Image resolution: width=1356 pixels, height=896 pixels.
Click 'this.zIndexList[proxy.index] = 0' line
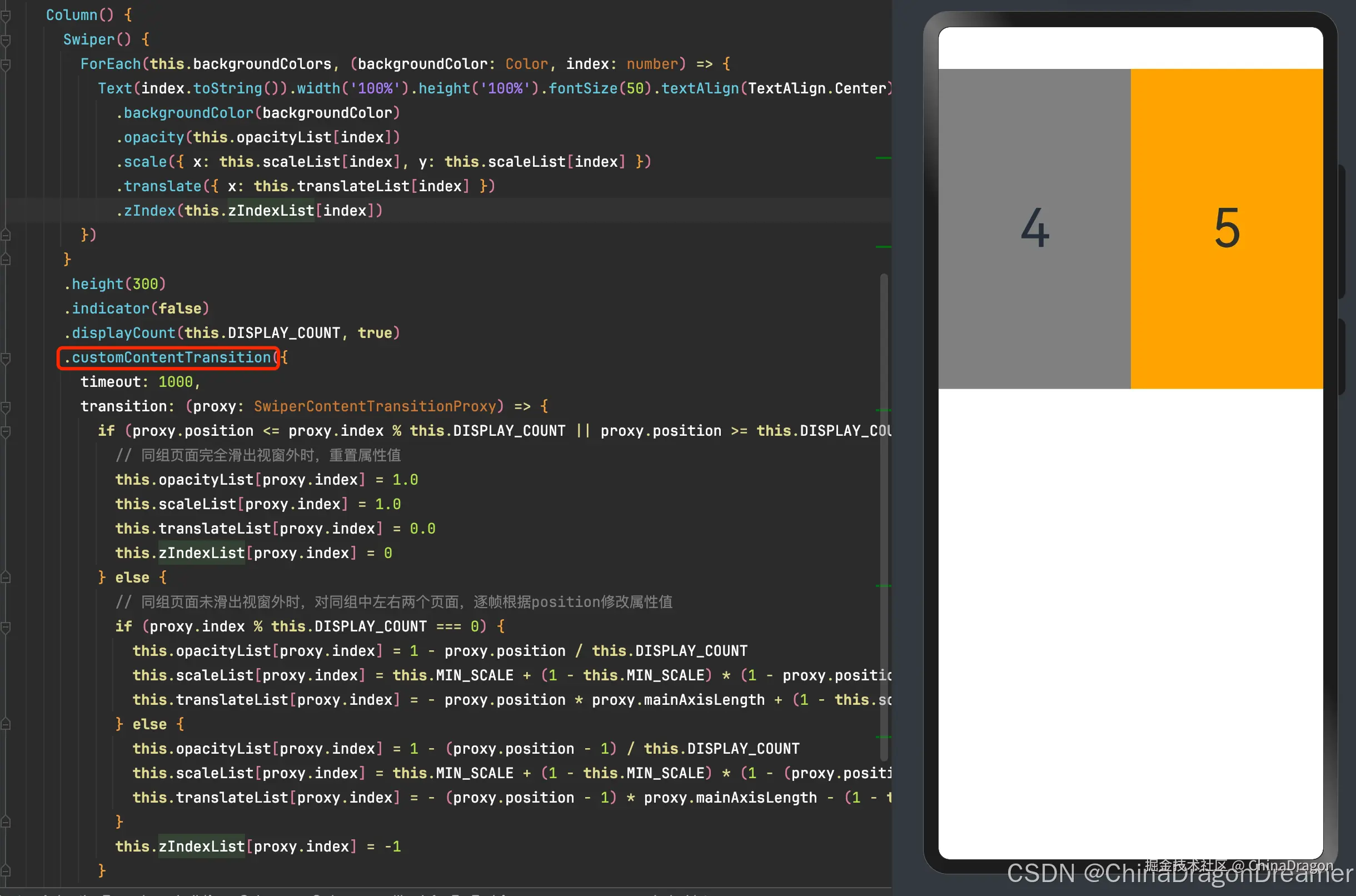coord(253,554)
